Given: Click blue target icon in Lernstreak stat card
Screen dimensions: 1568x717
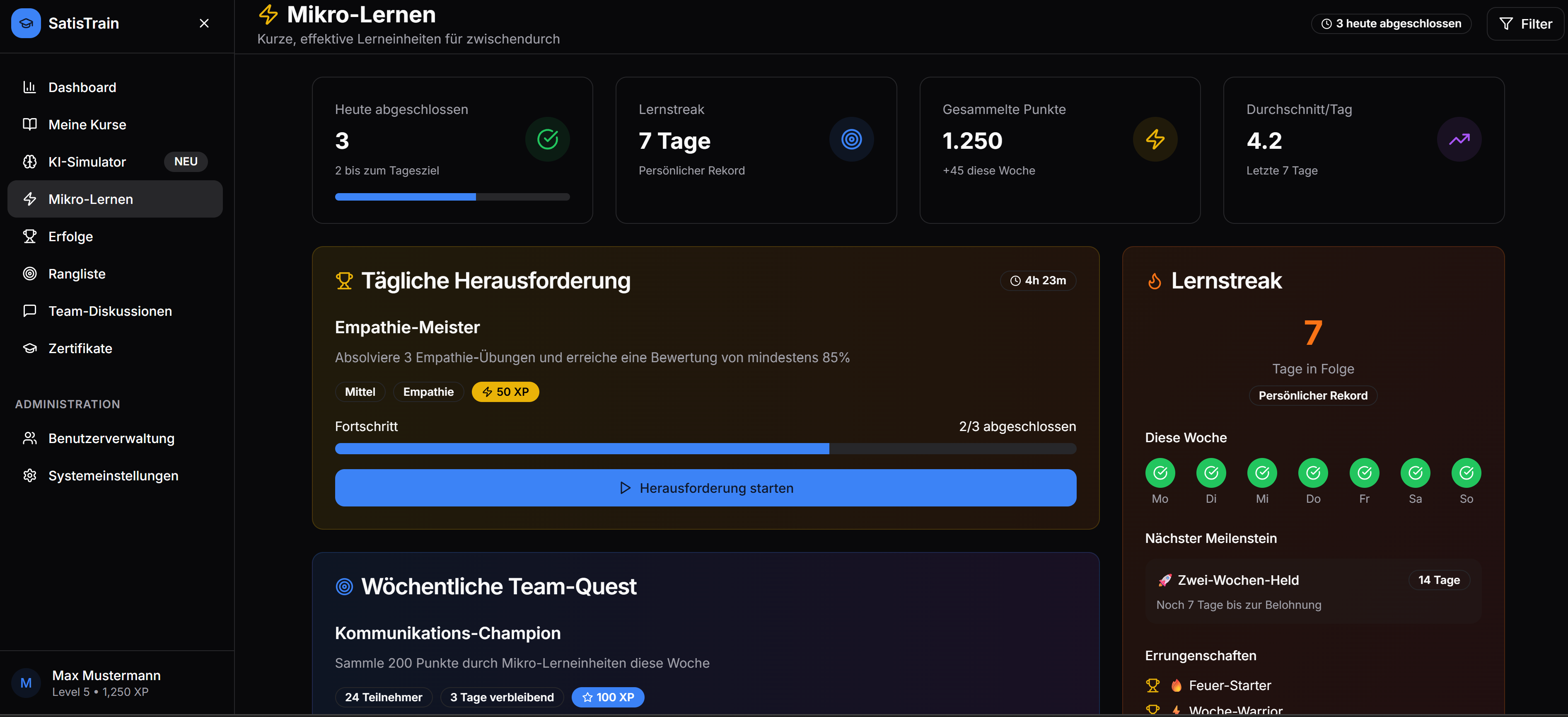Looking at the screenshot, I should pyautogui.click(x=851, y=140).
